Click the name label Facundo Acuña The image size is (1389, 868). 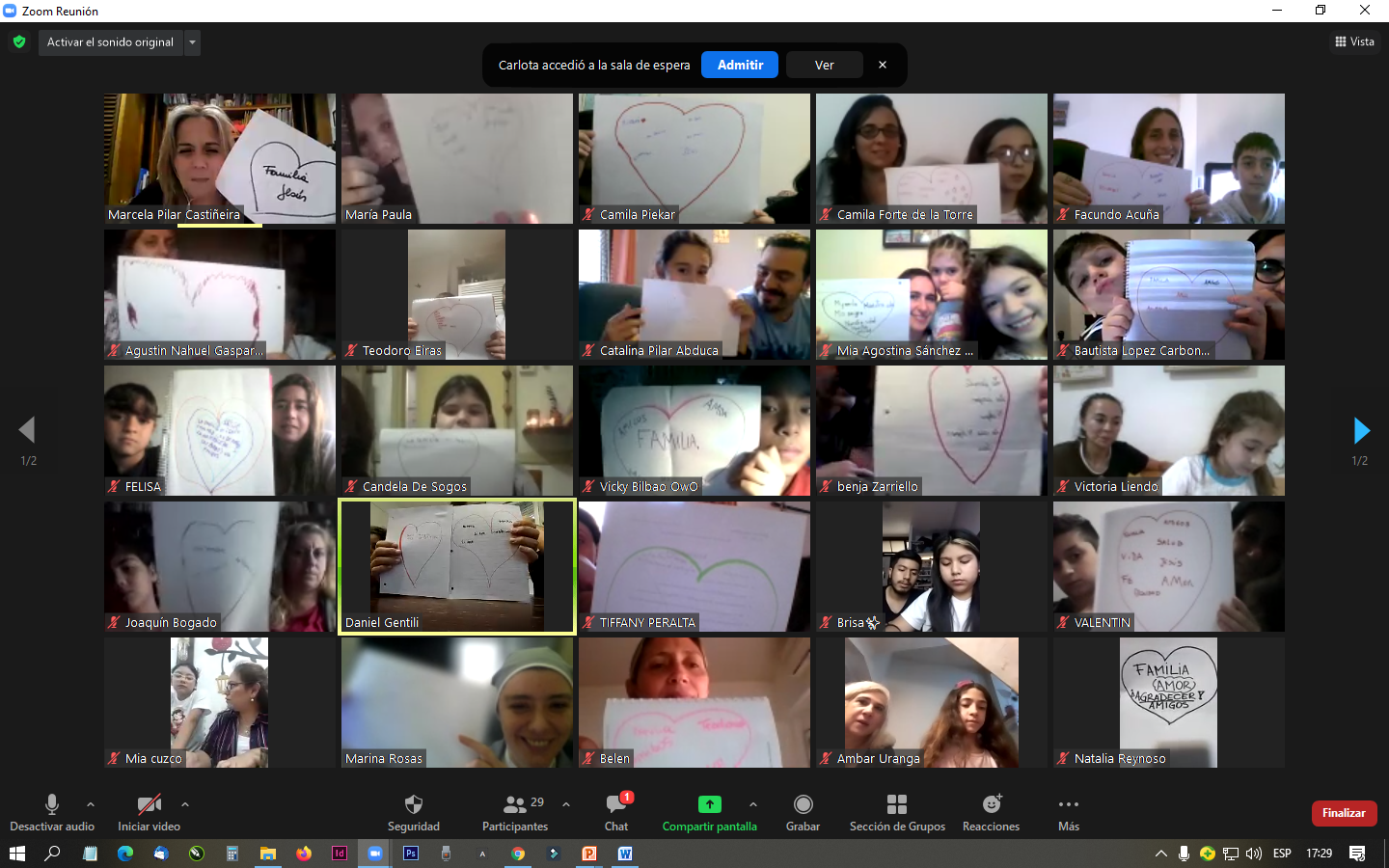[x=1117, y=215]
